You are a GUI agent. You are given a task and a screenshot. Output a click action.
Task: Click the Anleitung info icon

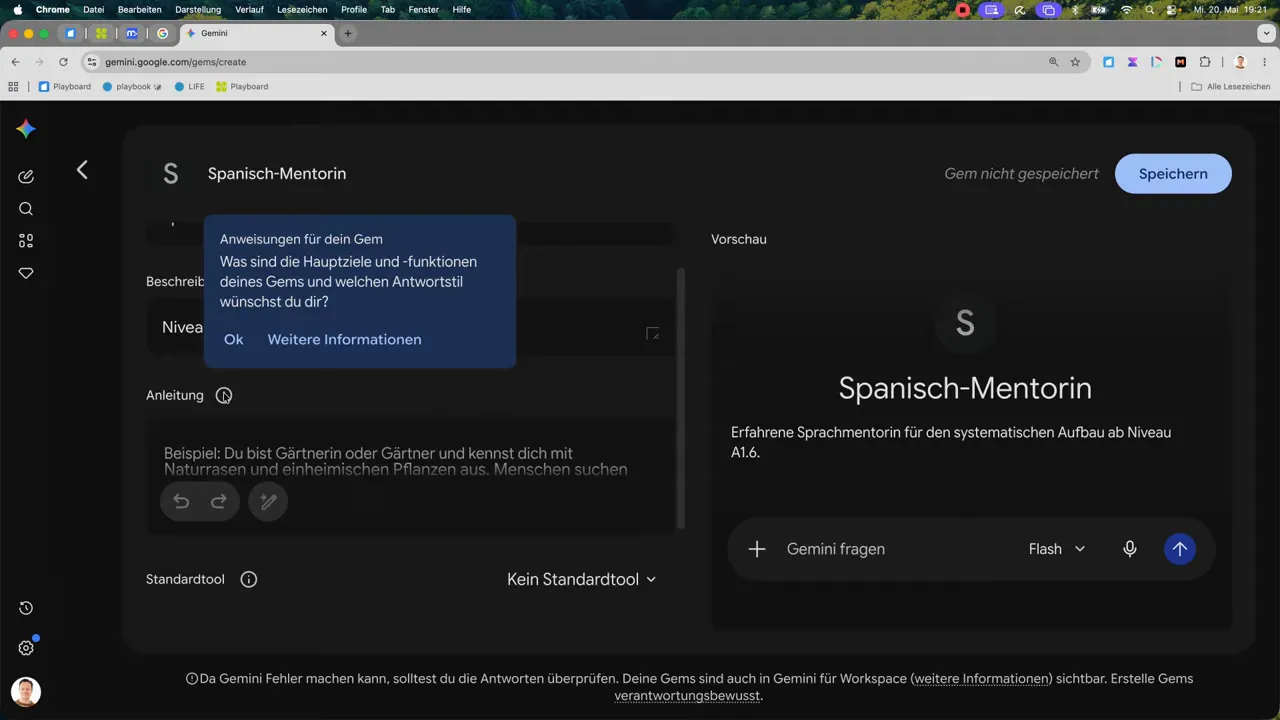pyautogui.click(x=224, y=395)
